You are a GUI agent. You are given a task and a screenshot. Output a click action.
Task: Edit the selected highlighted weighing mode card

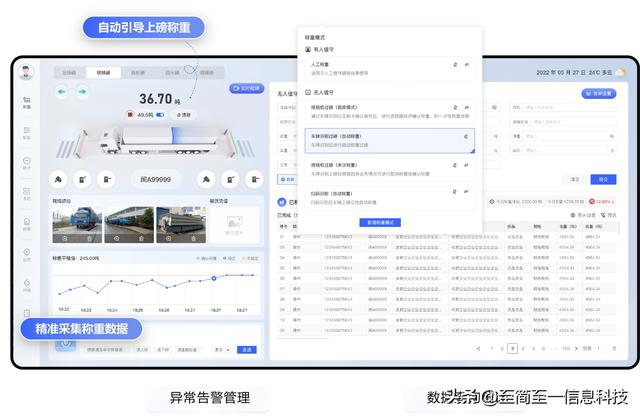click(x=466, y=136)
